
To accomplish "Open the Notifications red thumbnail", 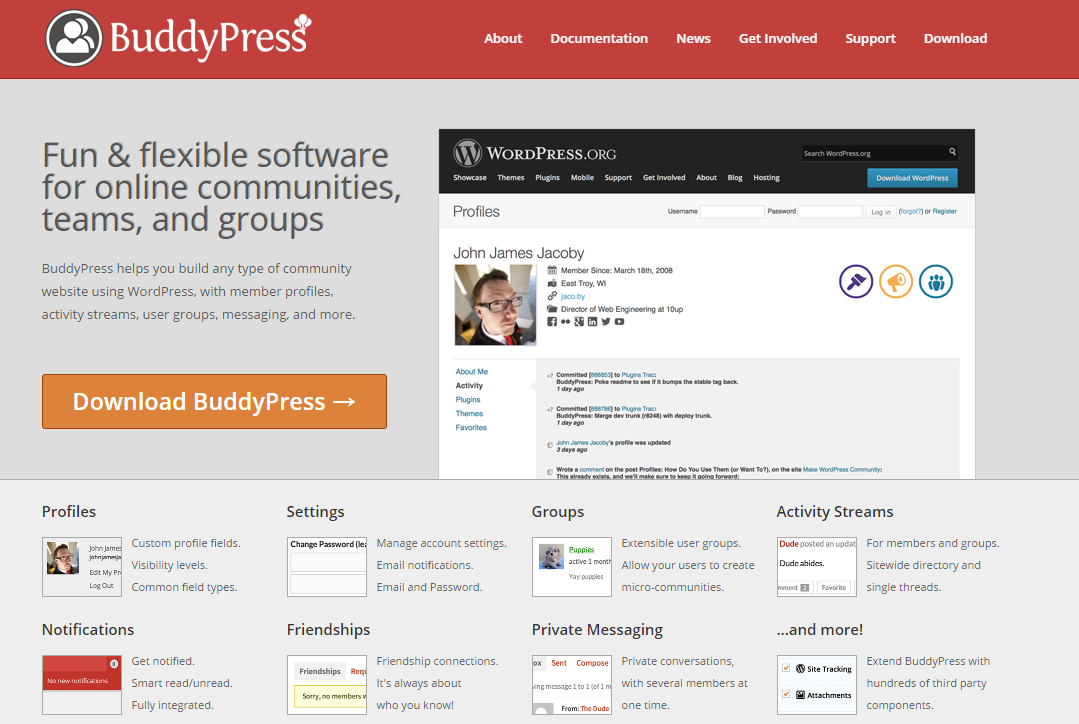I will click(x=82, y=685).
